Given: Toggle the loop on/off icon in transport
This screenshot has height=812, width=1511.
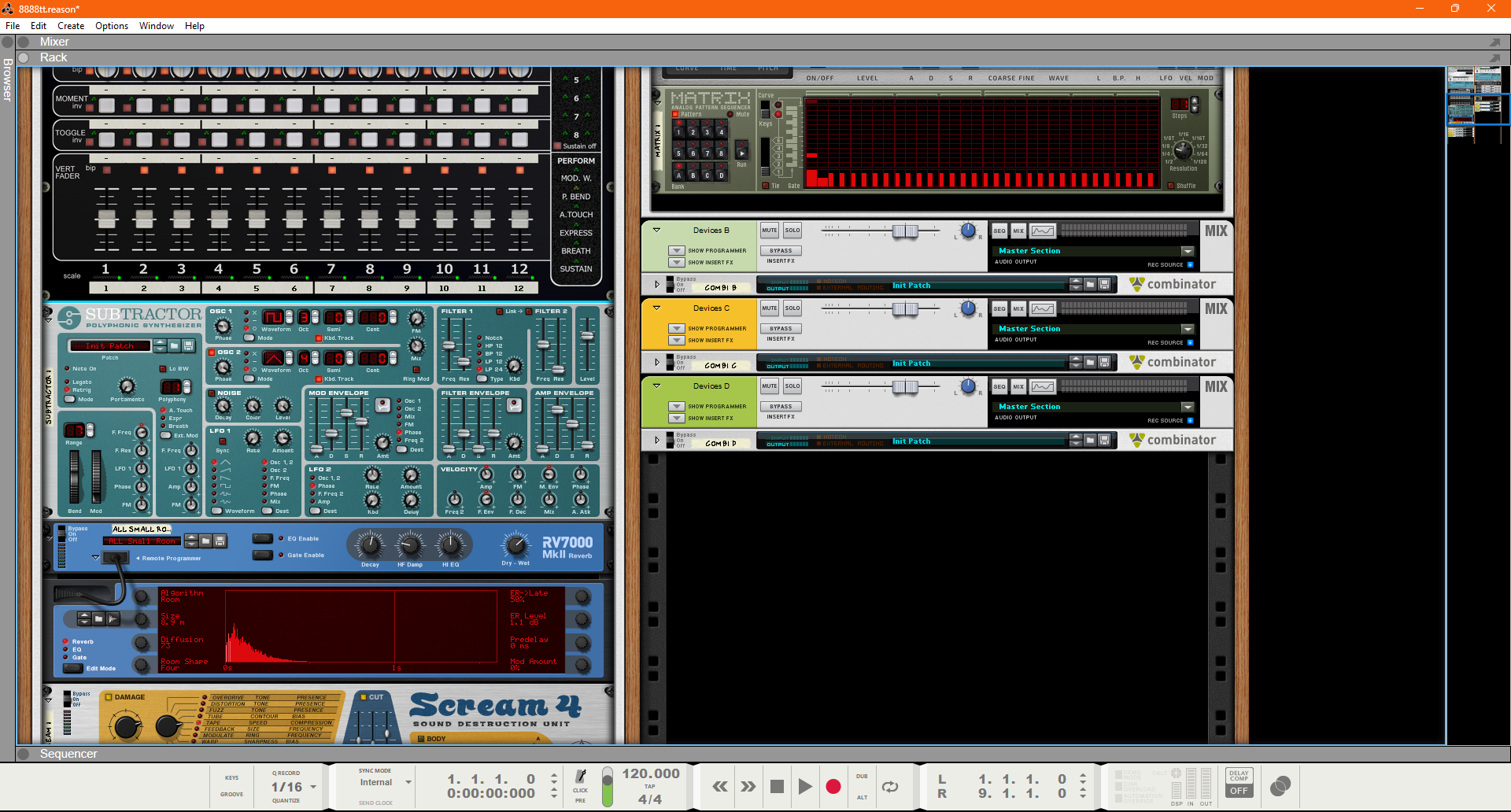Looking at the screenshot, I should tap(890, 786).
